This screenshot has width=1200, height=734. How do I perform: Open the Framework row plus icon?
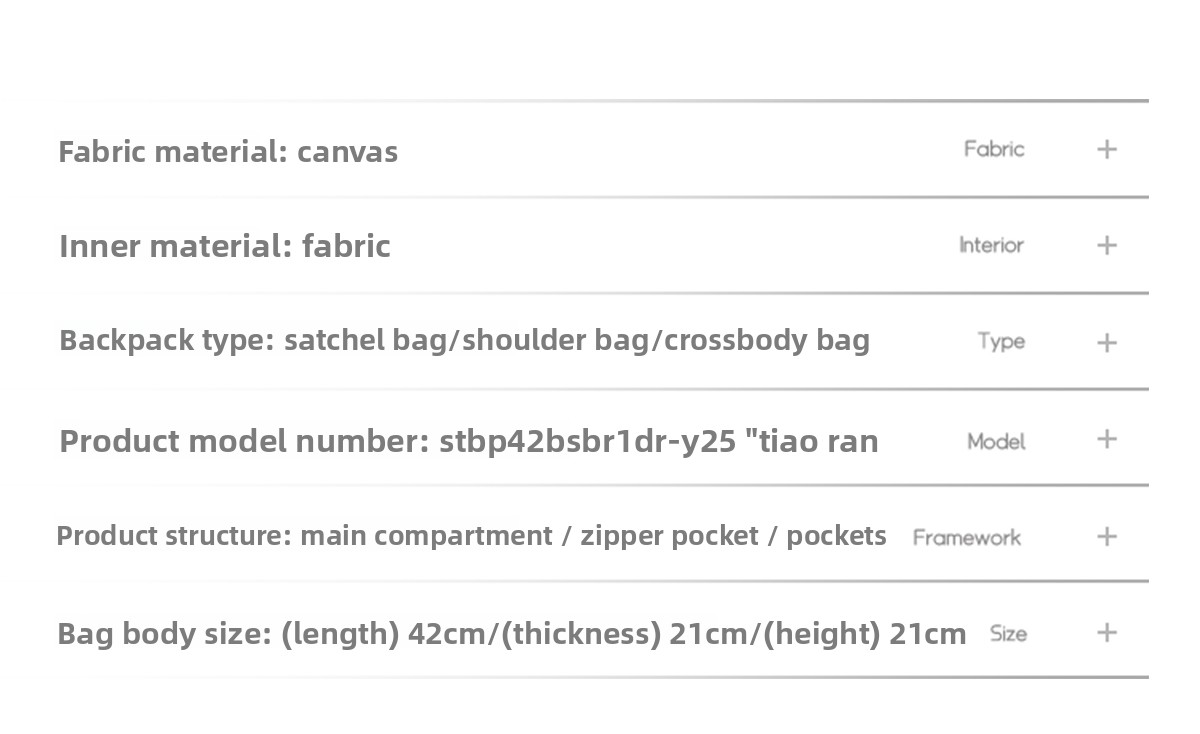pos(1107,536)
